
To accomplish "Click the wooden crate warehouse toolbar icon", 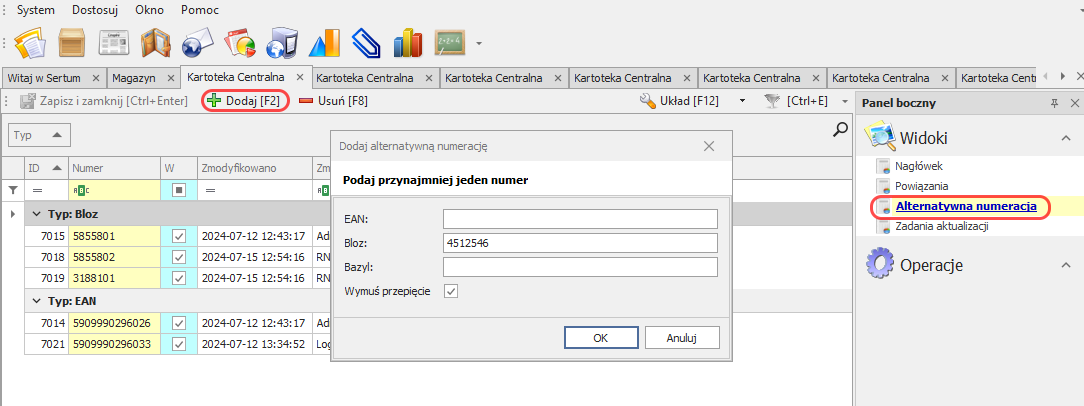I will pos(72,44).
